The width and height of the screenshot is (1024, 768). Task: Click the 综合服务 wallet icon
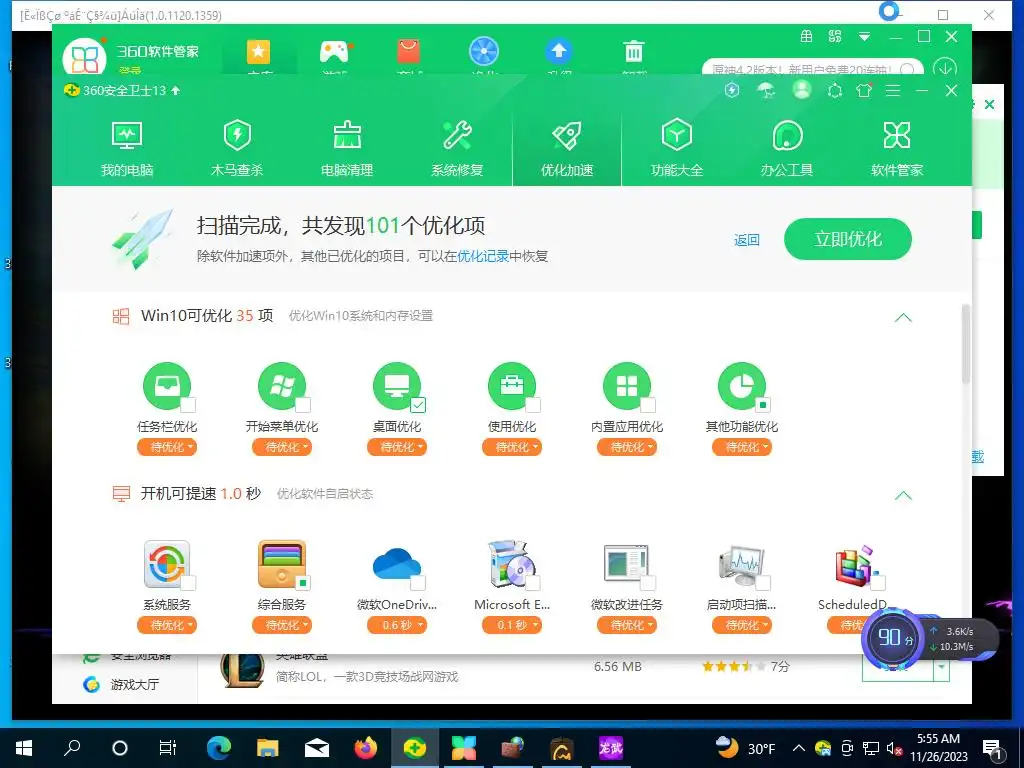pos(281,564)
